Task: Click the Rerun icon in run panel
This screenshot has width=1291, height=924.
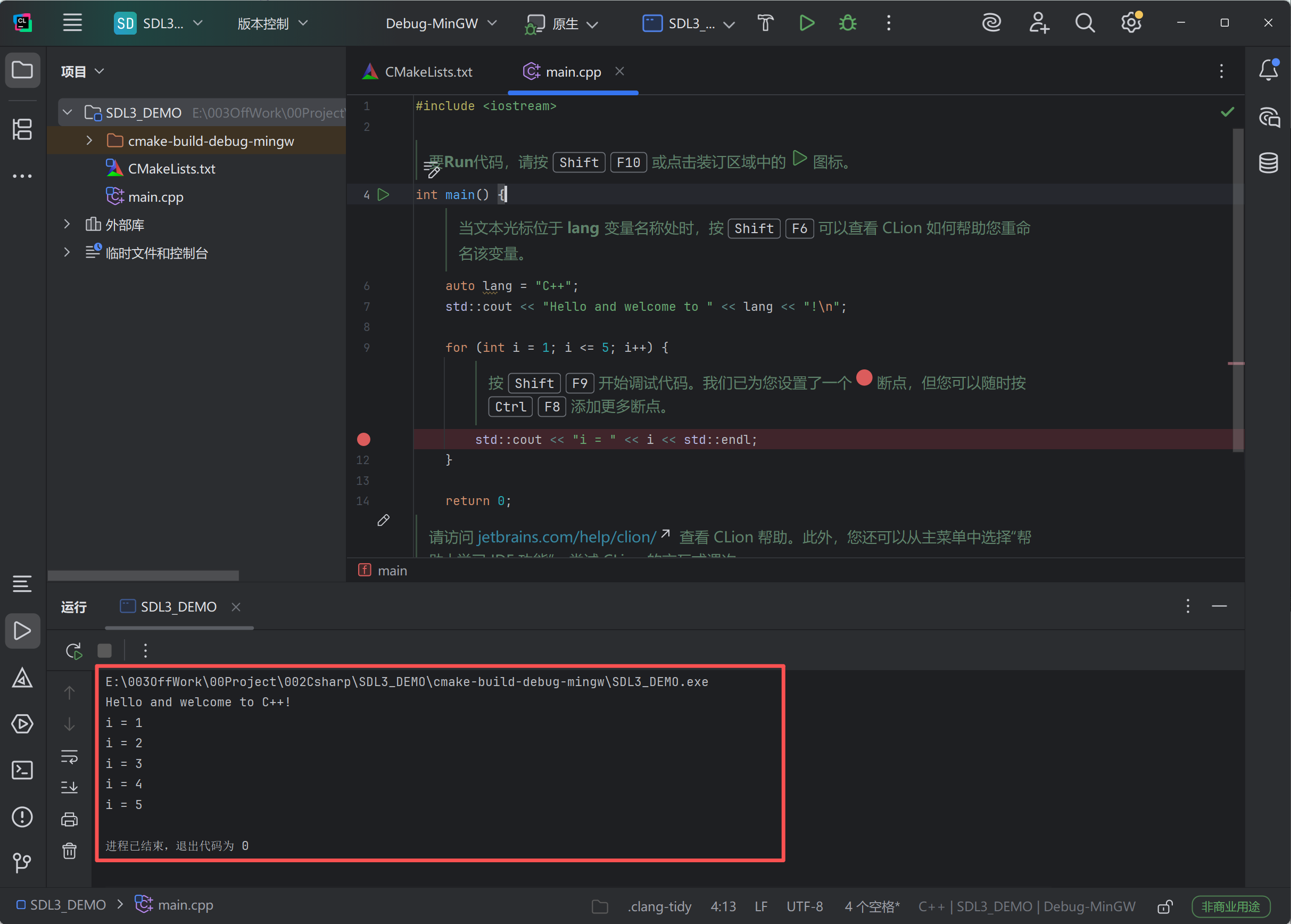Action: [x=74, y=651]
